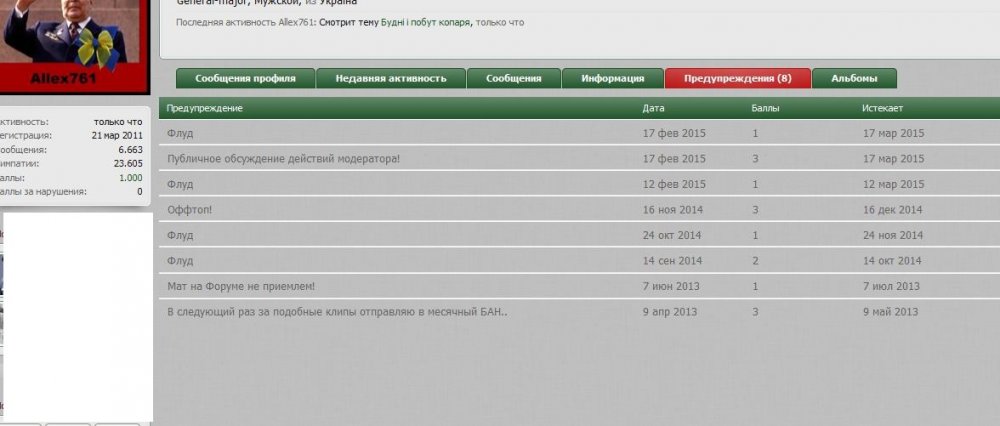
Task: Open warning about месячный БАН
Action: coord(337,312)
